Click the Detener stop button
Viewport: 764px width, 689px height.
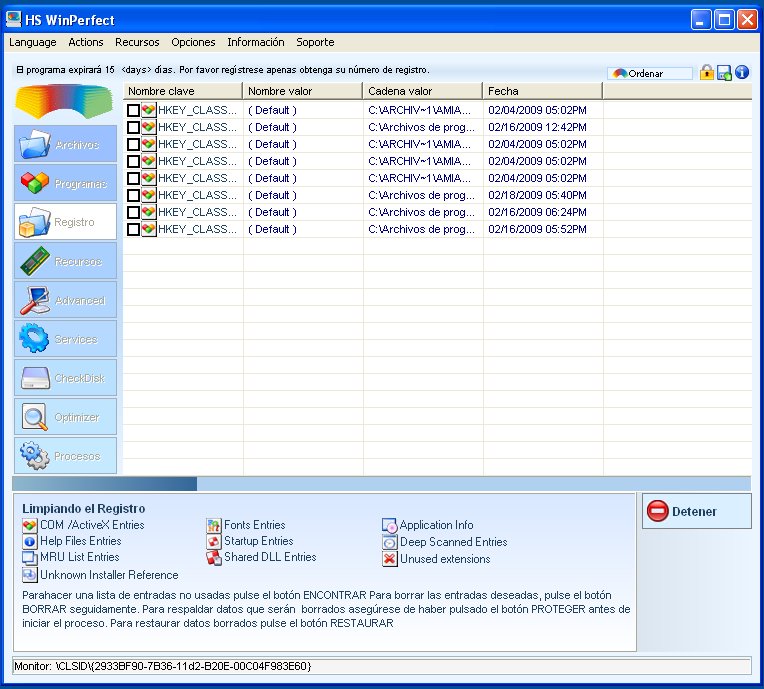(x=696, y=511)
